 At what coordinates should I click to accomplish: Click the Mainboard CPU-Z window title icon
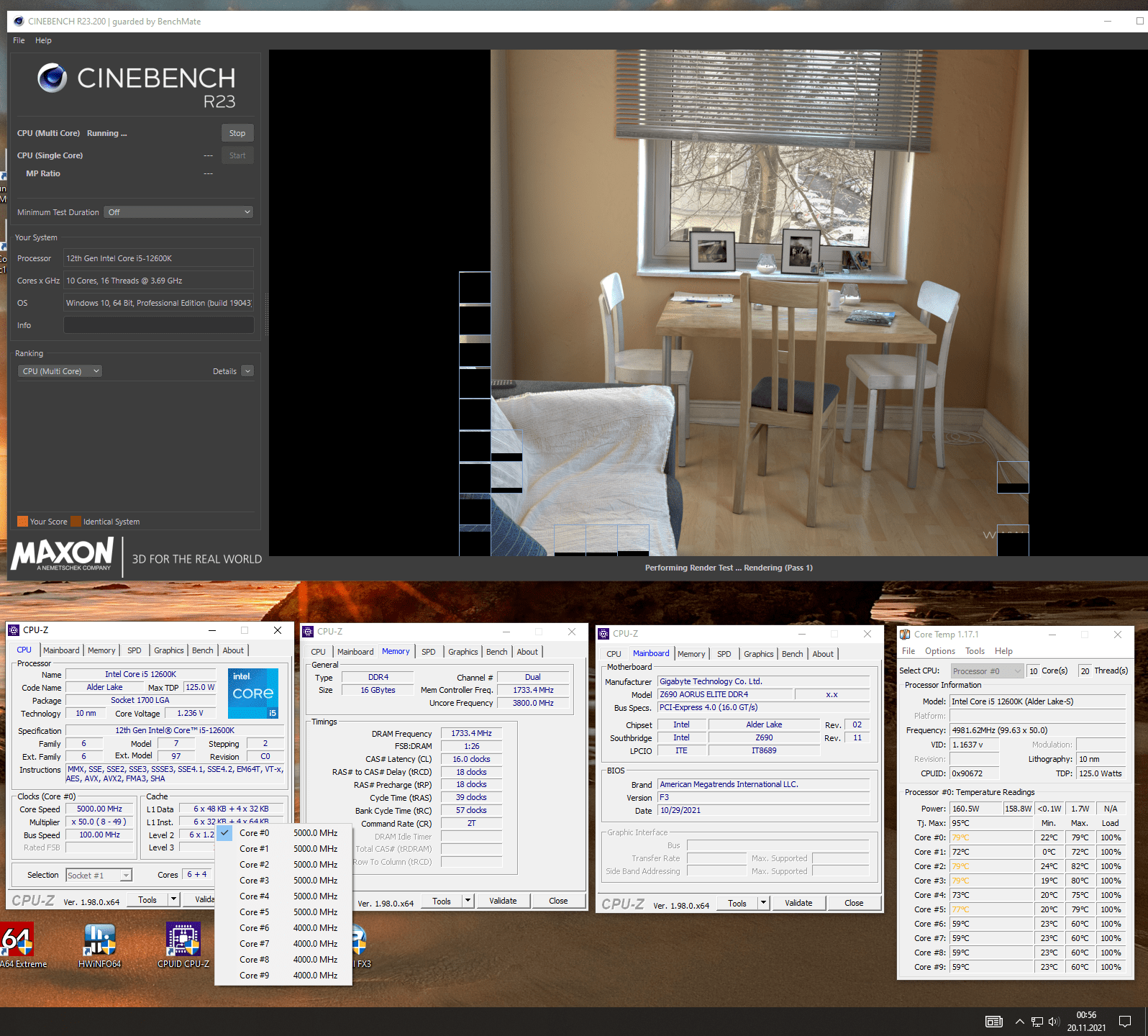[x=603, y=634]
